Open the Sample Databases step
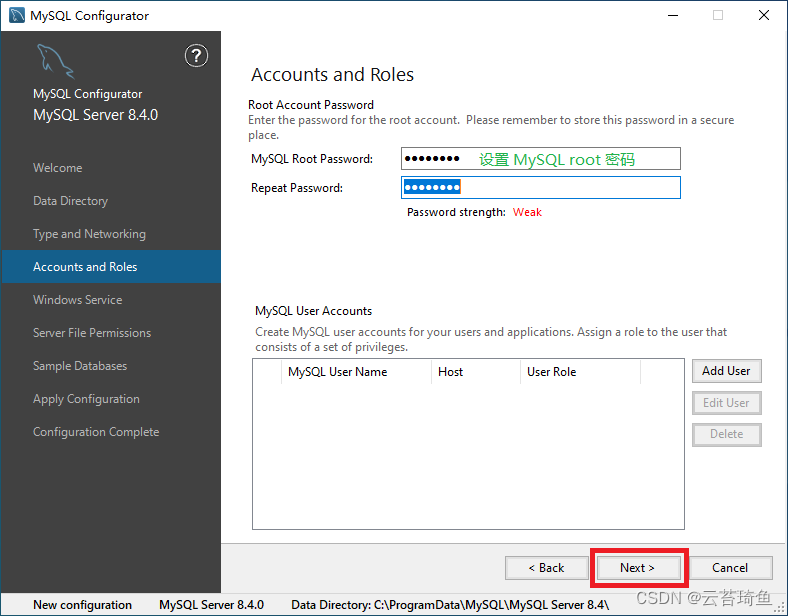Image resolution: width=788 pixels, height=616 pixels. click(x=80, y=366)
